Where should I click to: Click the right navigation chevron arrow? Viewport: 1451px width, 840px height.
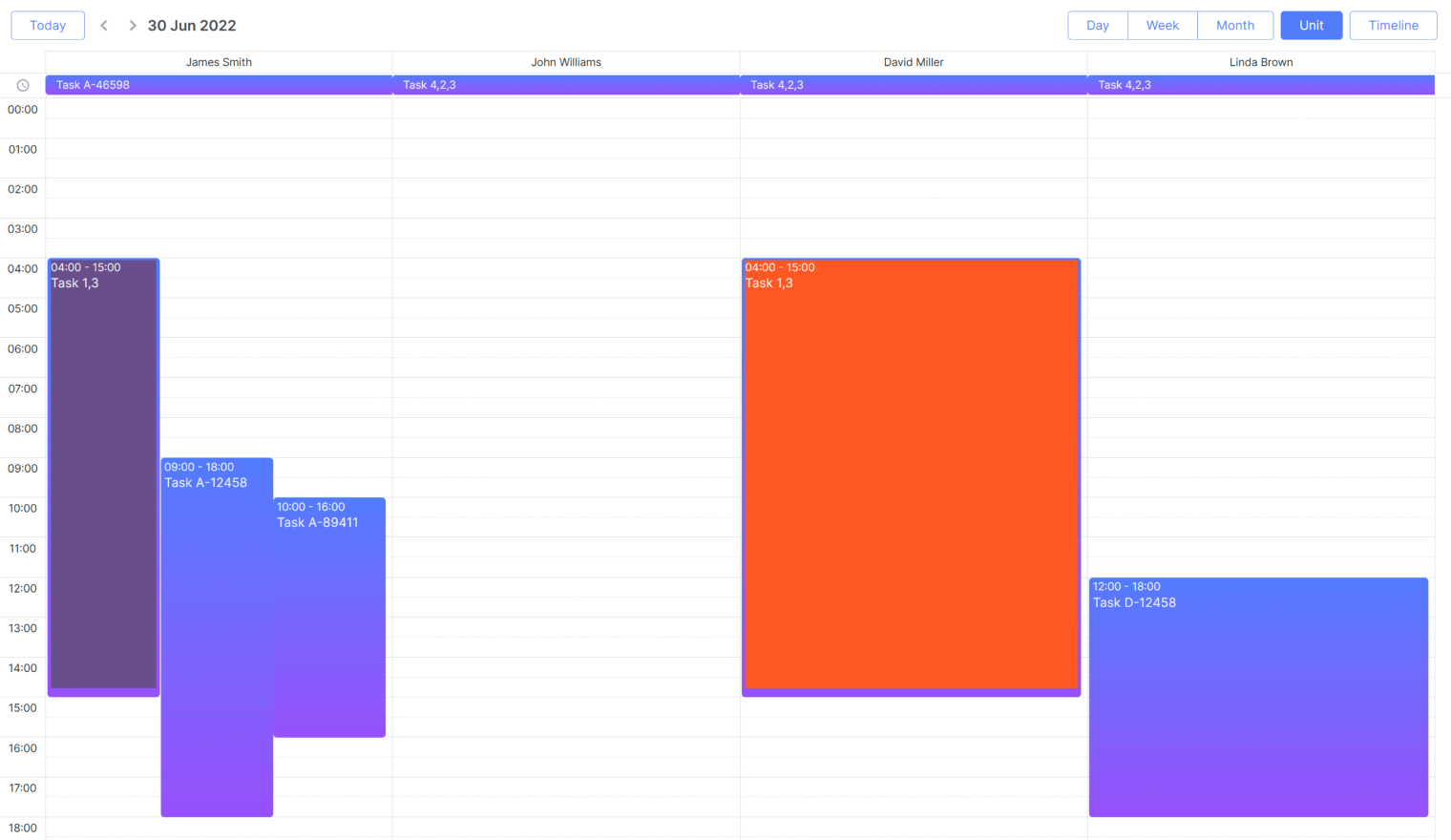(132, 25)
